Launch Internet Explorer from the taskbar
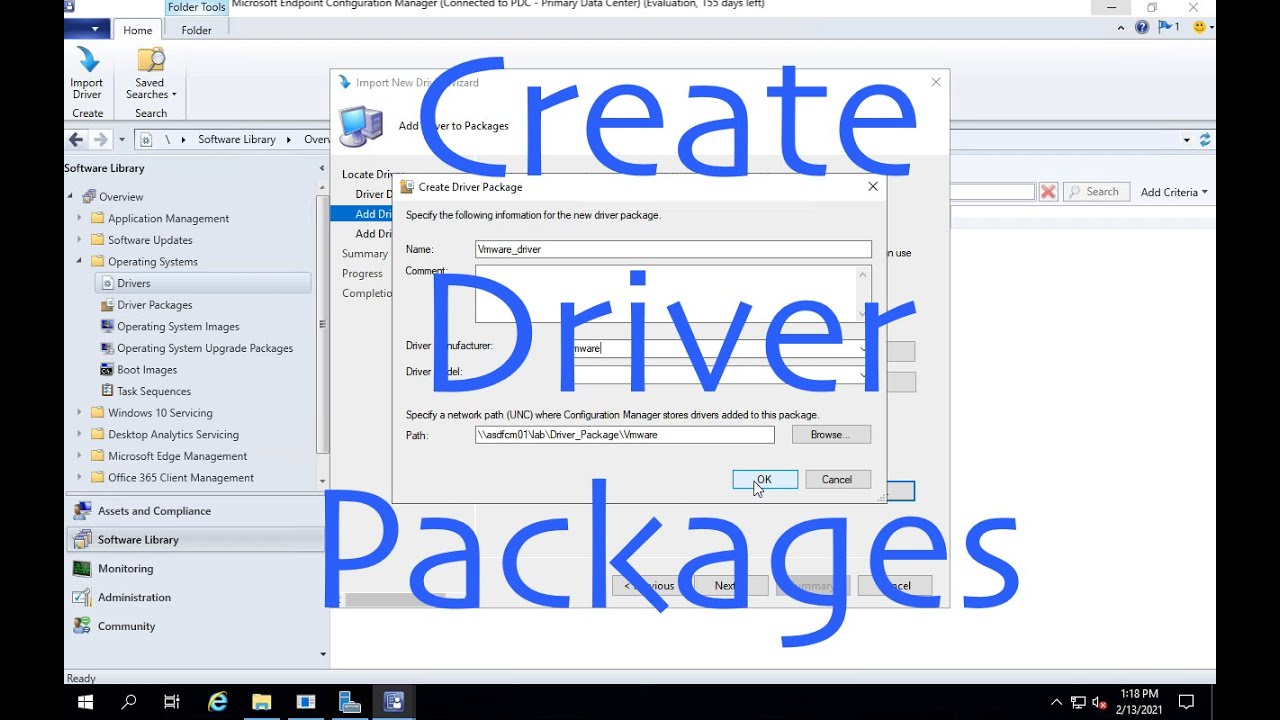 pyautogui.click(x=216, y=702)
